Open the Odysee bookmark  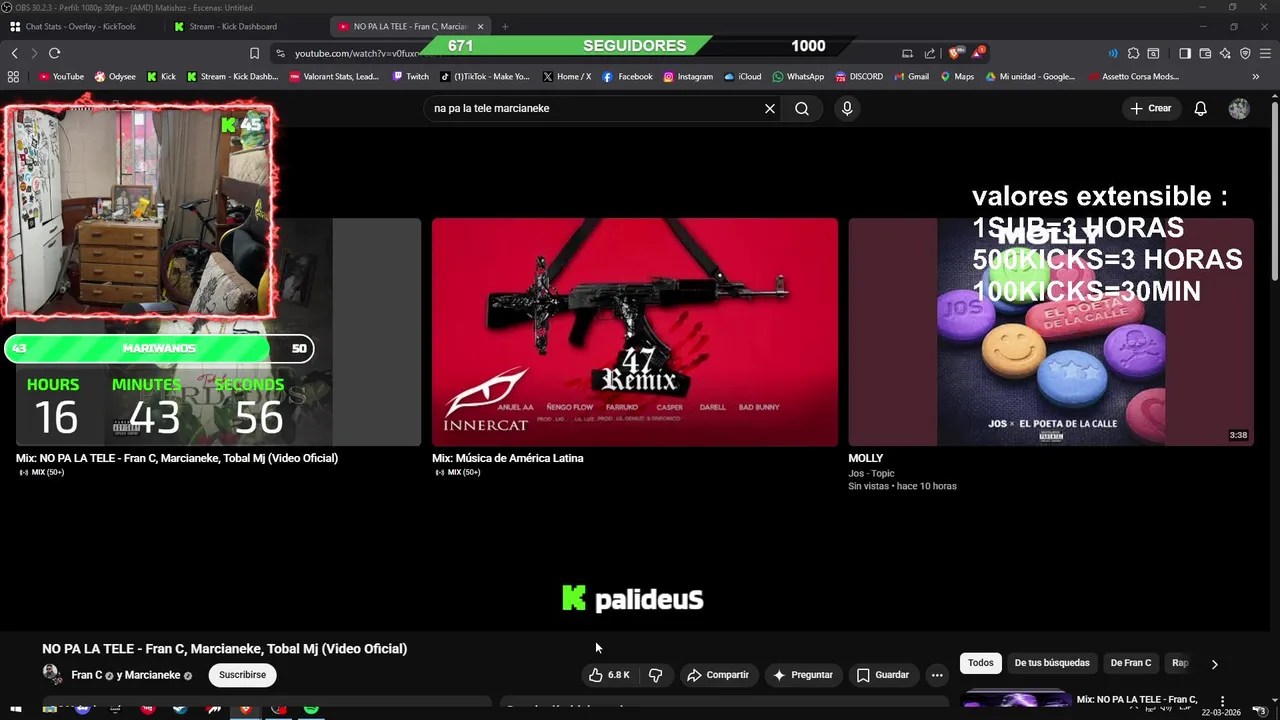tap(115, 76)
